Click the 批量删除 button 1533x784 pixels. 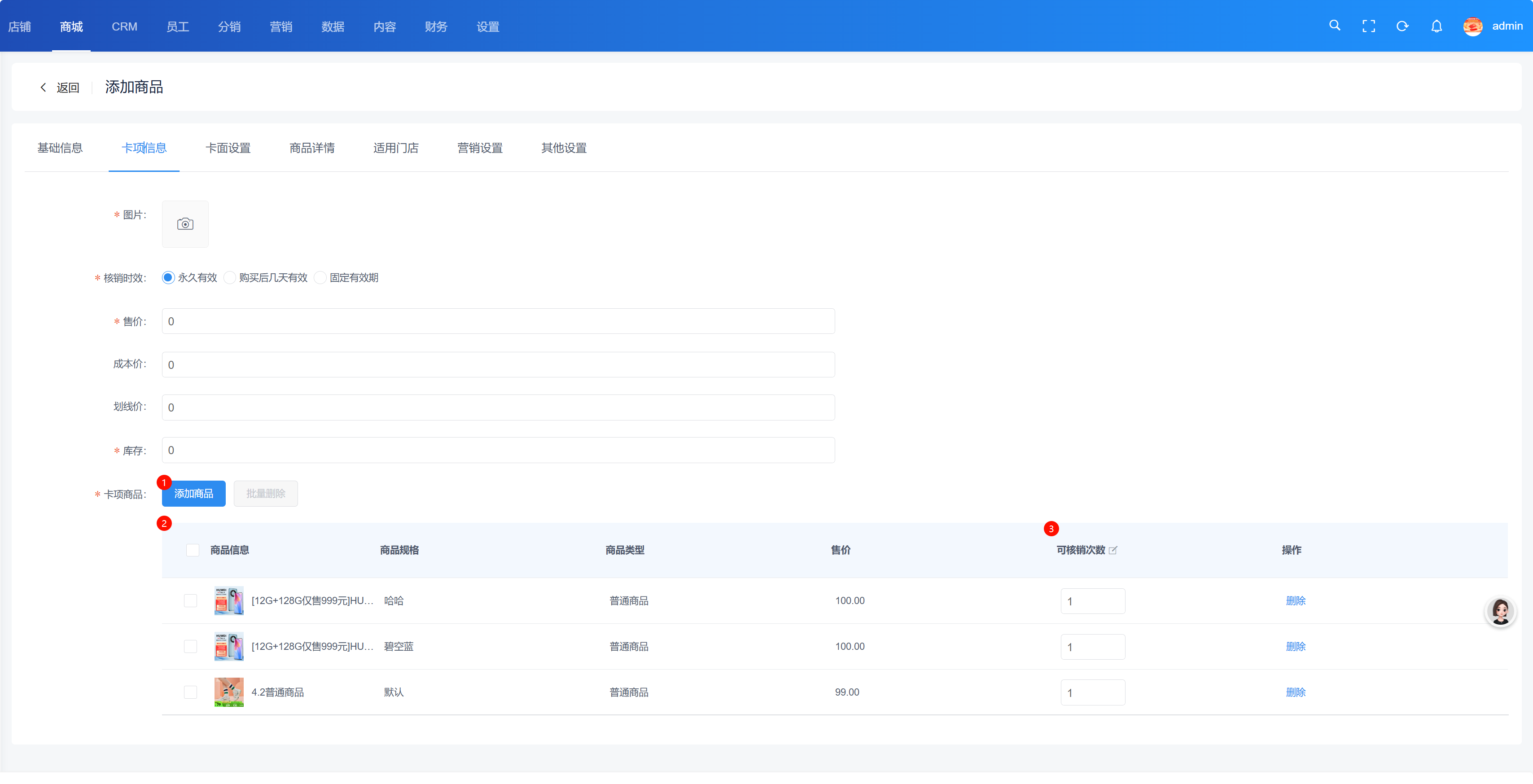point(265,494)
